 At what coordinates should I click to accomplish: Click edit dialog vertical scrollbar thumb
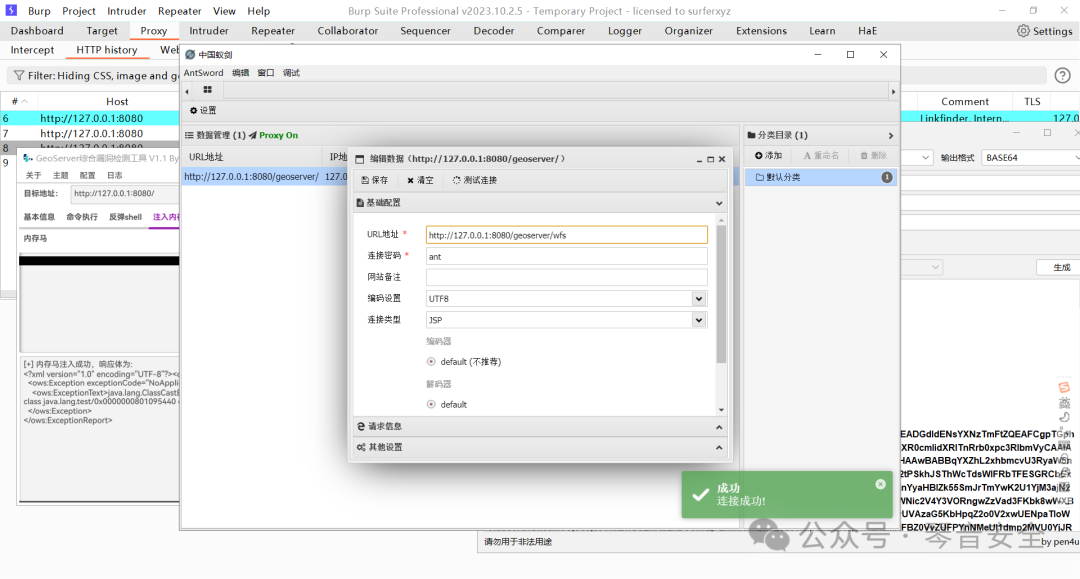click(721, 294)
